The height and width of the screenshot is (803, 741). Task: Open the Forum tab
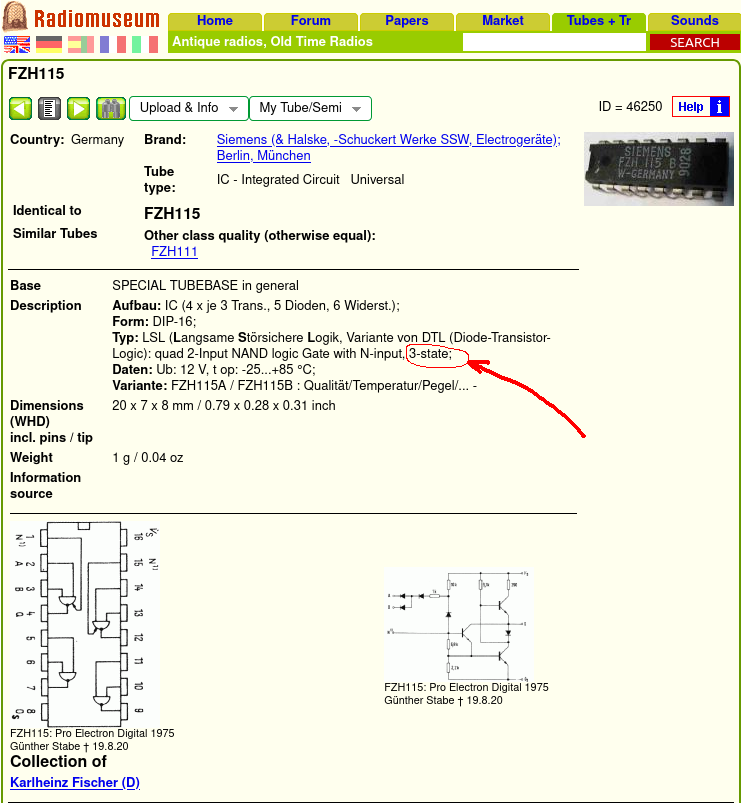tap(311, 21)
